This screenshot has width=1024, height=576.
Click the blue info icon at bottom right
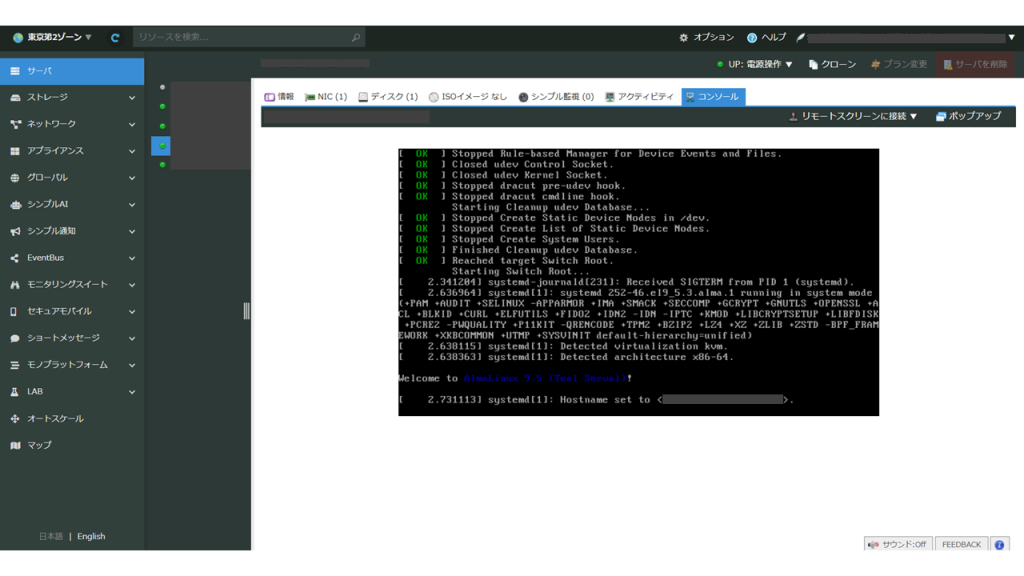click(999, 544)
